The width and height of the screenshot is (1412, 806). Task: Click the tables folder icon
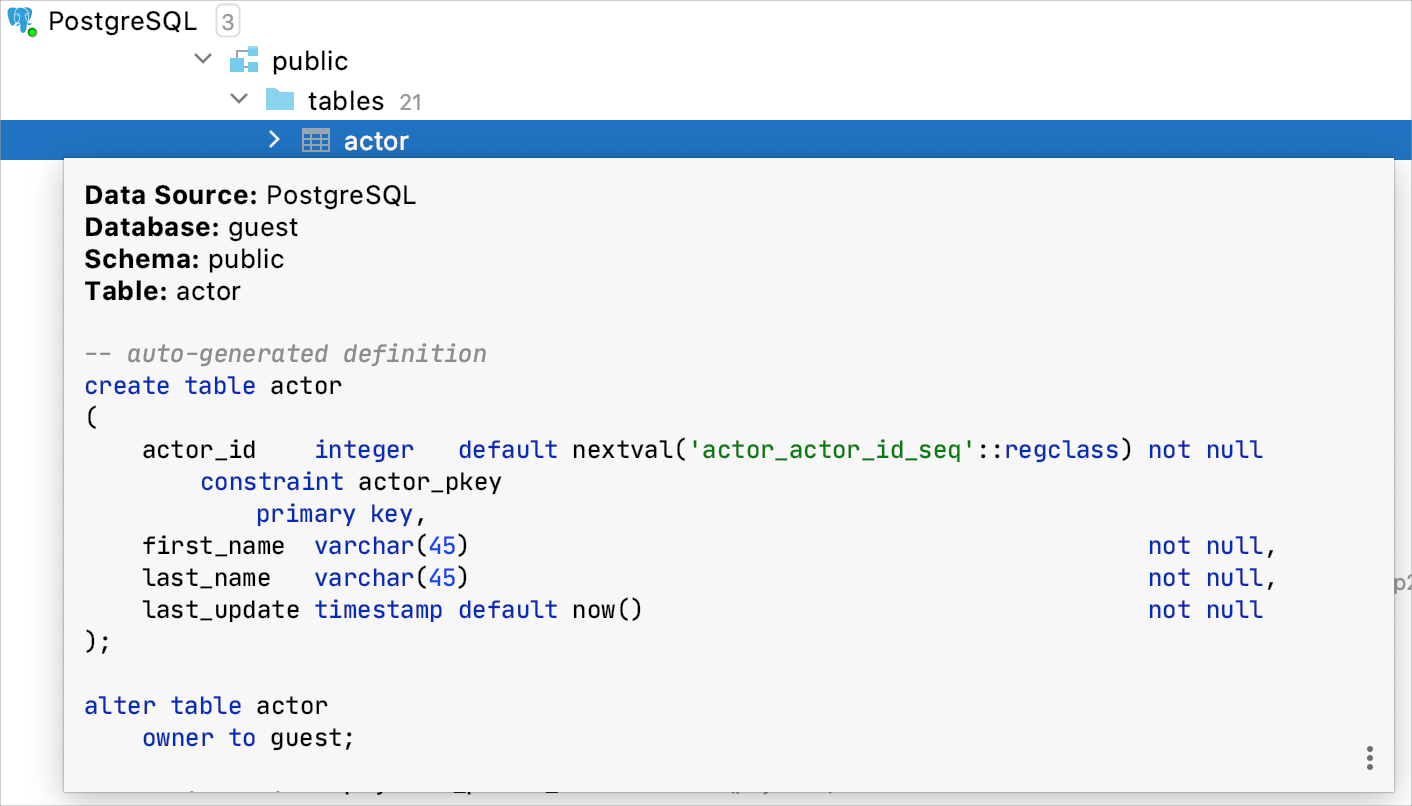click(280, 100)
